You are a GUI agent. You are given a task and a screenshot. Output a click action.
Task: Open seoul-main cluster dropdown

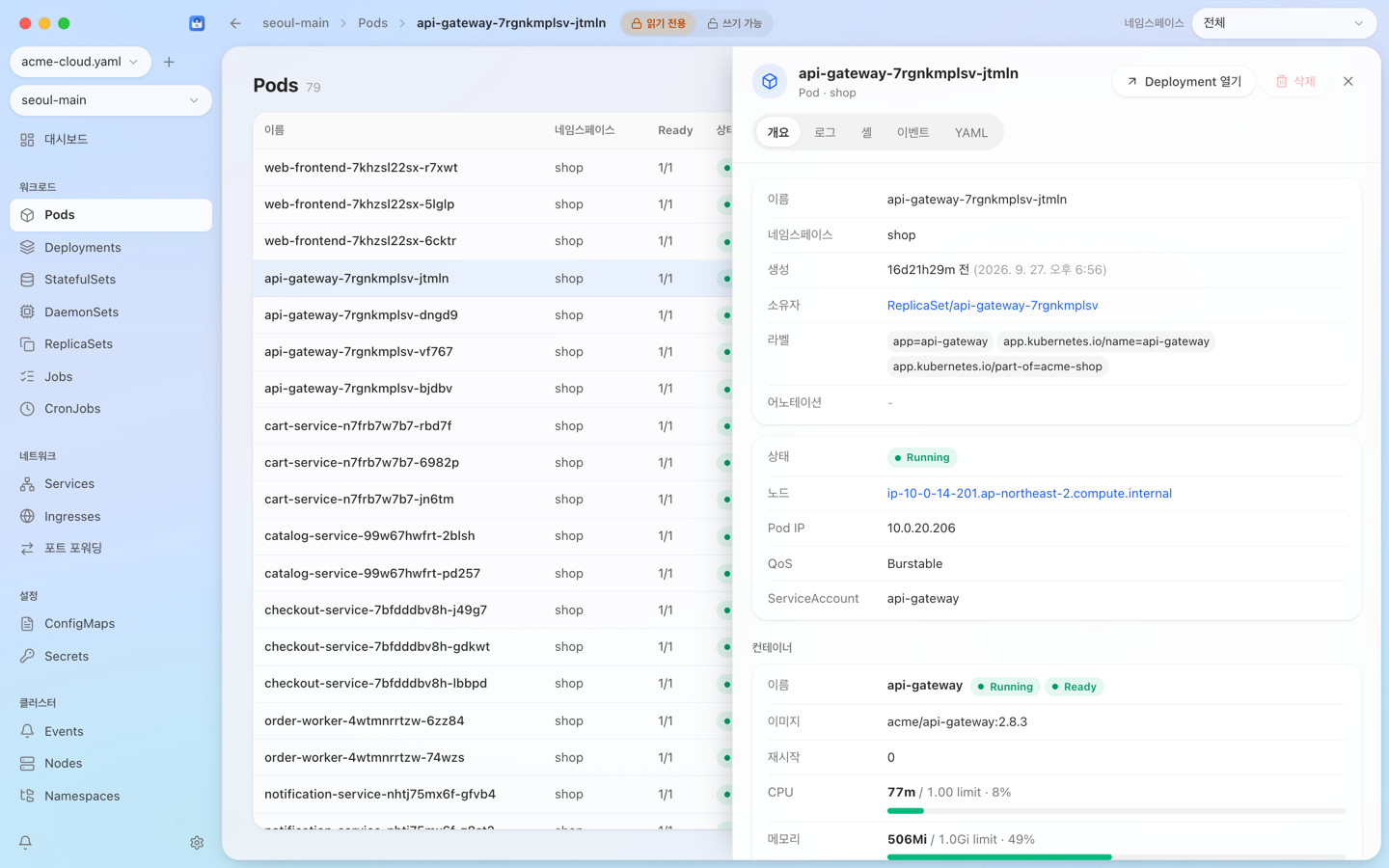point(111,100)
